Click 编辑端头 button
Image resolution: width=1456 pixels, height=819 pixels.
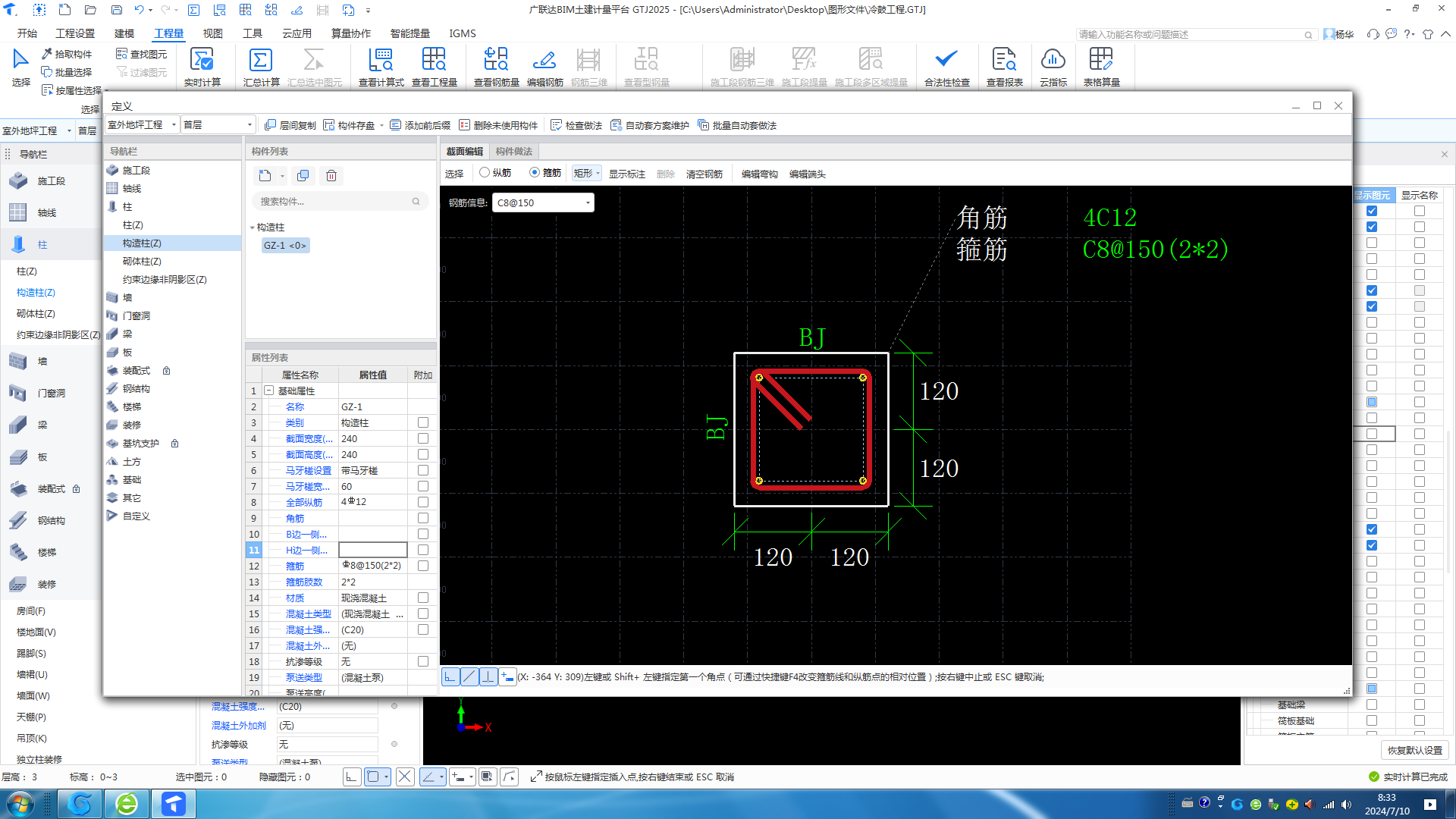tap(808, 174)
